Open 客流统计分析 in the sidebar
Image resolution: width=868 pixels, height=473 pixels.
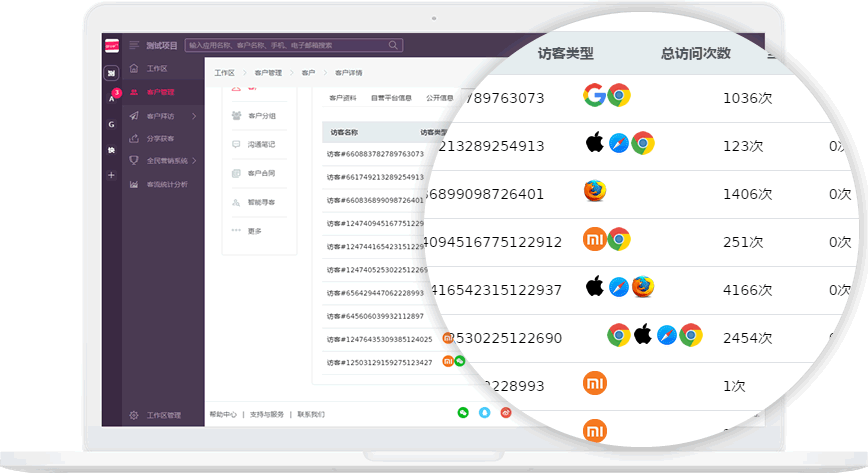[166, 184]
